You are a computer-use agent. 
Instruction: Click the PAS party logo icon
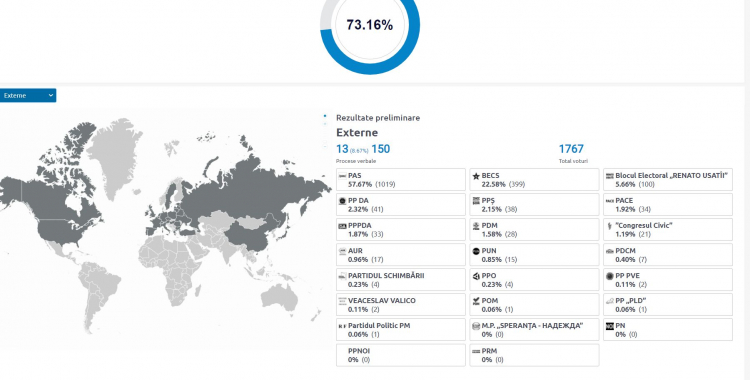tap(342, 176)
